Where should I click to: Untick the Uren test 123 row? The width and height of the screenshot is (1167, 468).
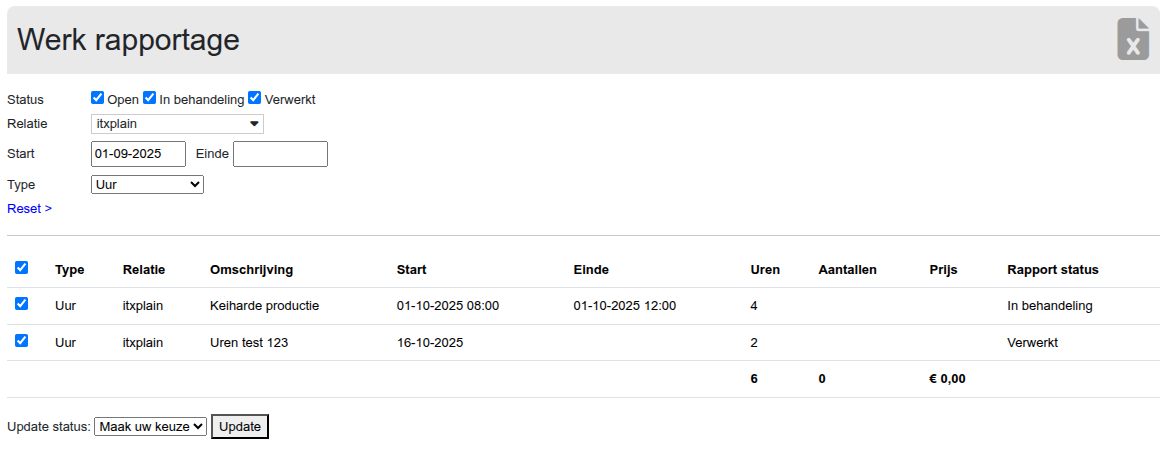[x=22, y=341]
